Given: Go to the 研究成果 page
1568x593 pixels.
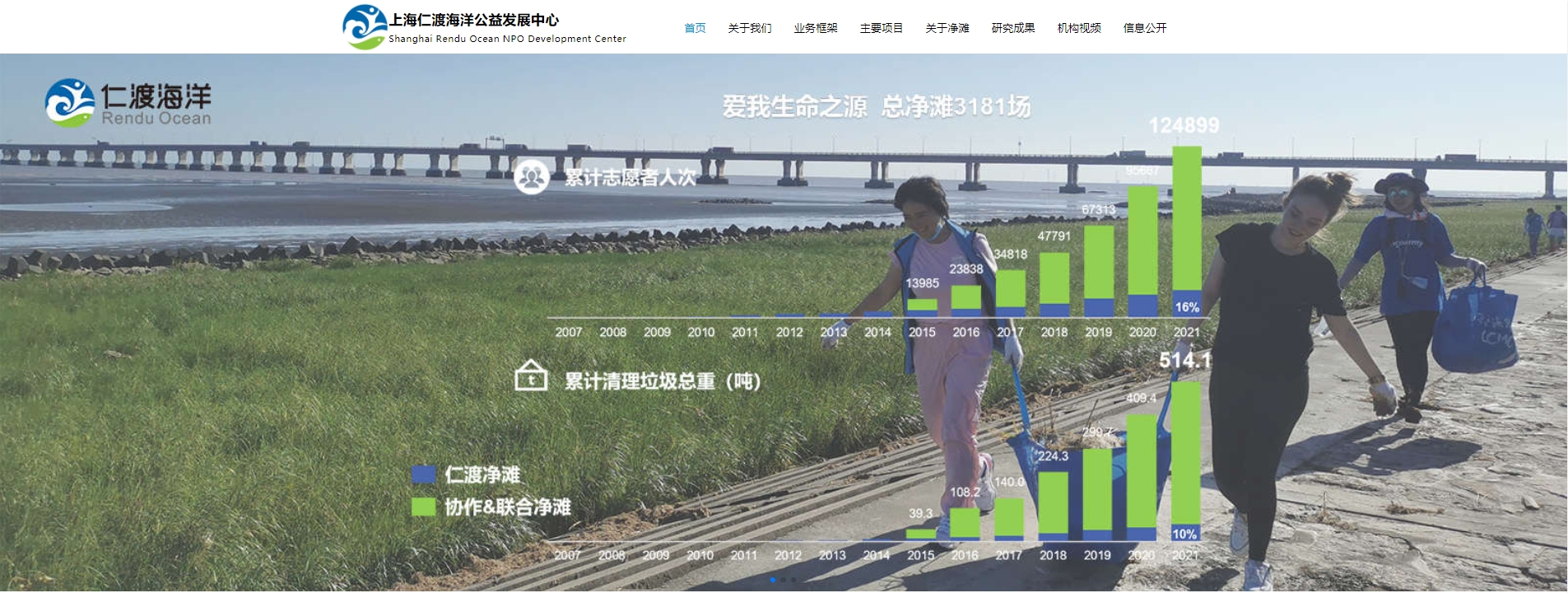Looking at the screenshot, I should [x=1012, y=28].
